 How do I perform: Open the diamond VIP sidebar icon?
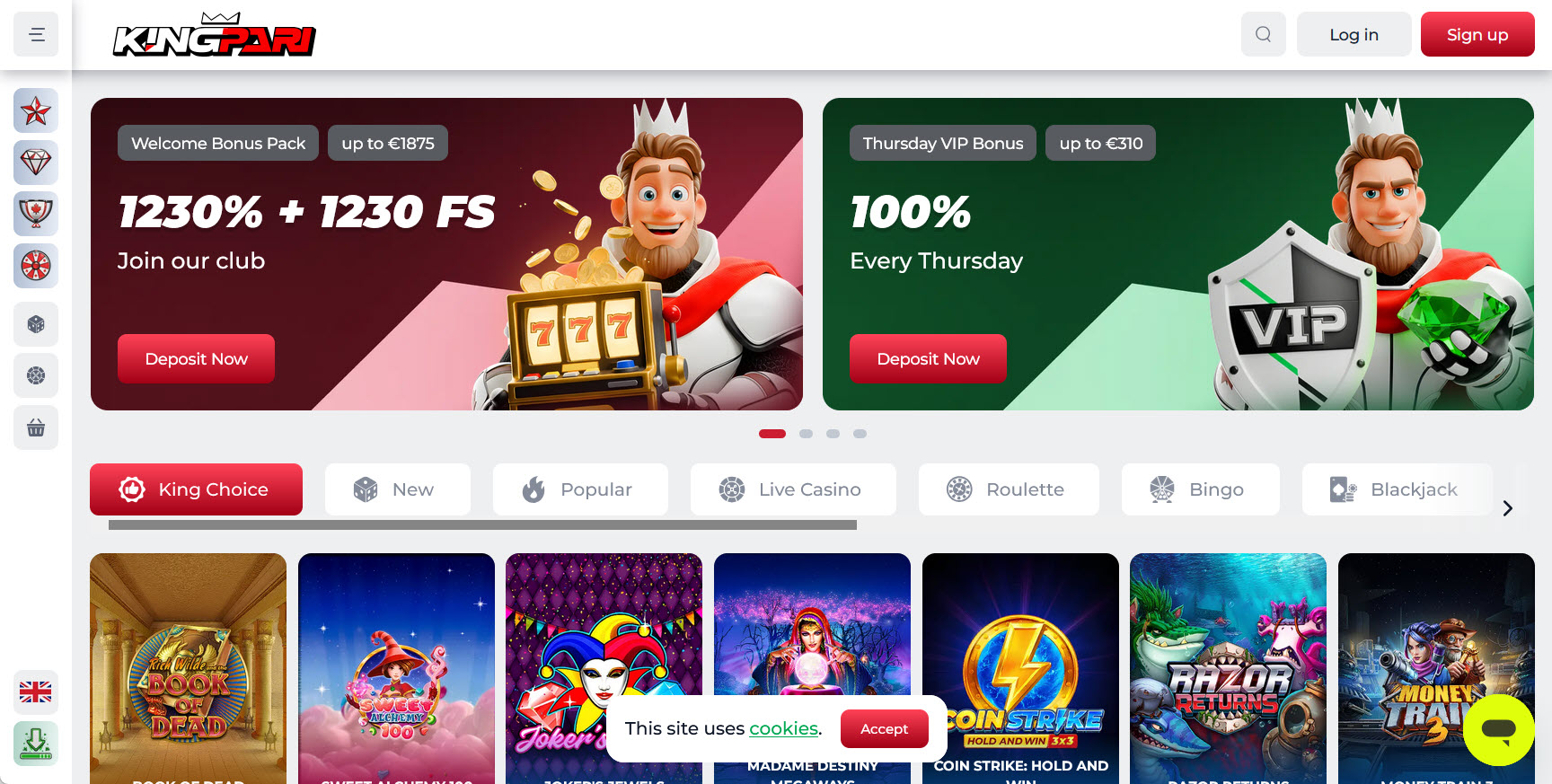pyautogui.click(x=36, y=163)
